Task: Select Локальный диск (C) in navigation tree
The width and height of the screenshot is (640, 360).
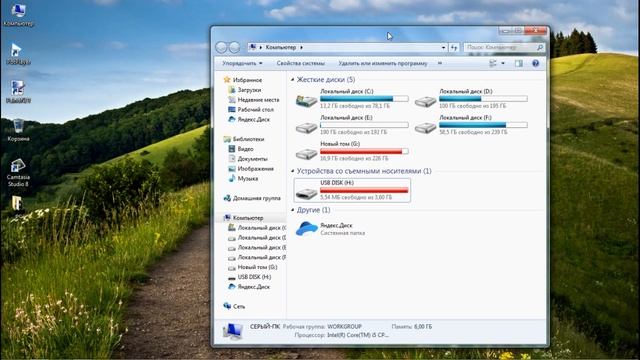Action: [x=261, y=228]
